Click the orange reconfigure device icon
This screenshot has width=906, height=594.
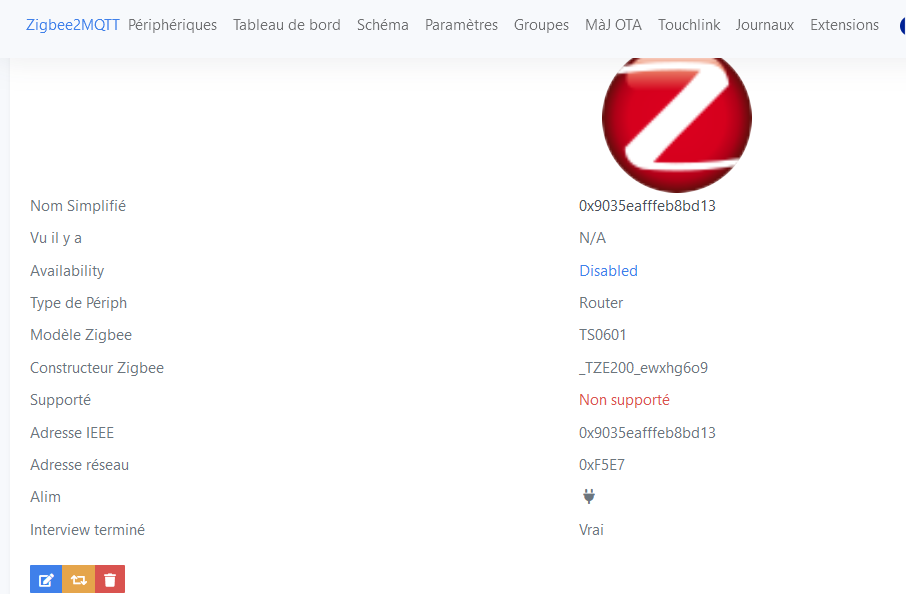click(78, 580)
